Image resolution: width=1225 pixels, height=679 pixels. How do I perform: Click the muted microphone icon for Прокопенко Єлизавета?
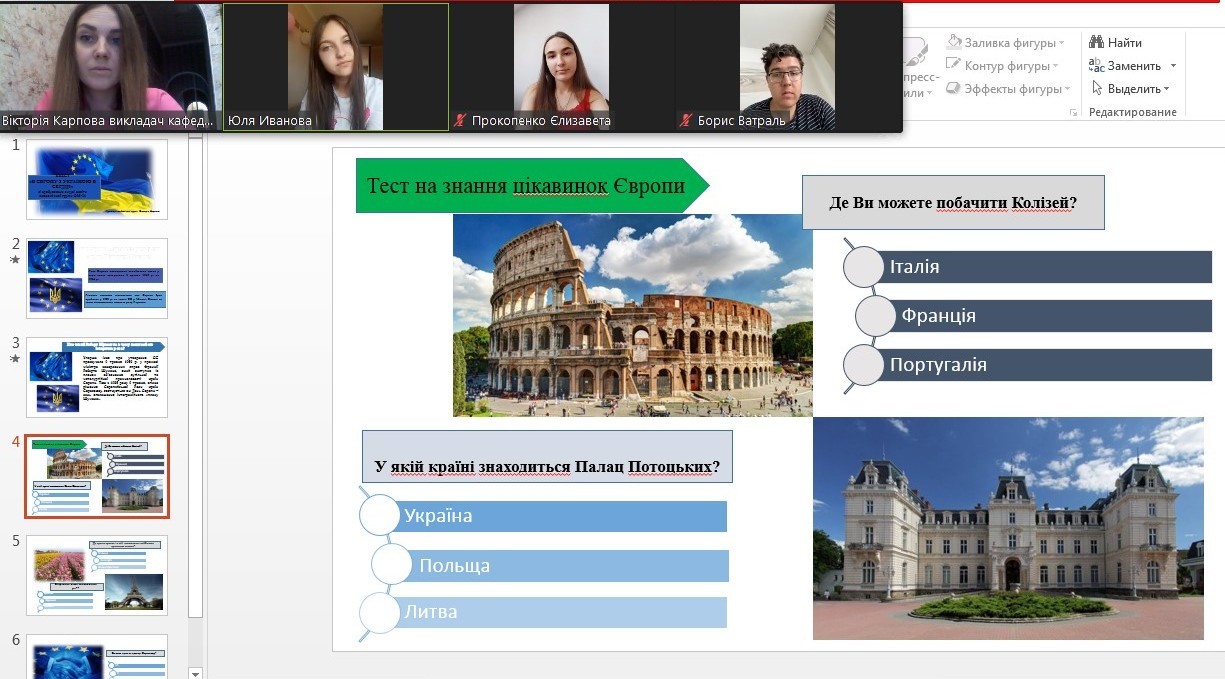[x=461, y=120]
